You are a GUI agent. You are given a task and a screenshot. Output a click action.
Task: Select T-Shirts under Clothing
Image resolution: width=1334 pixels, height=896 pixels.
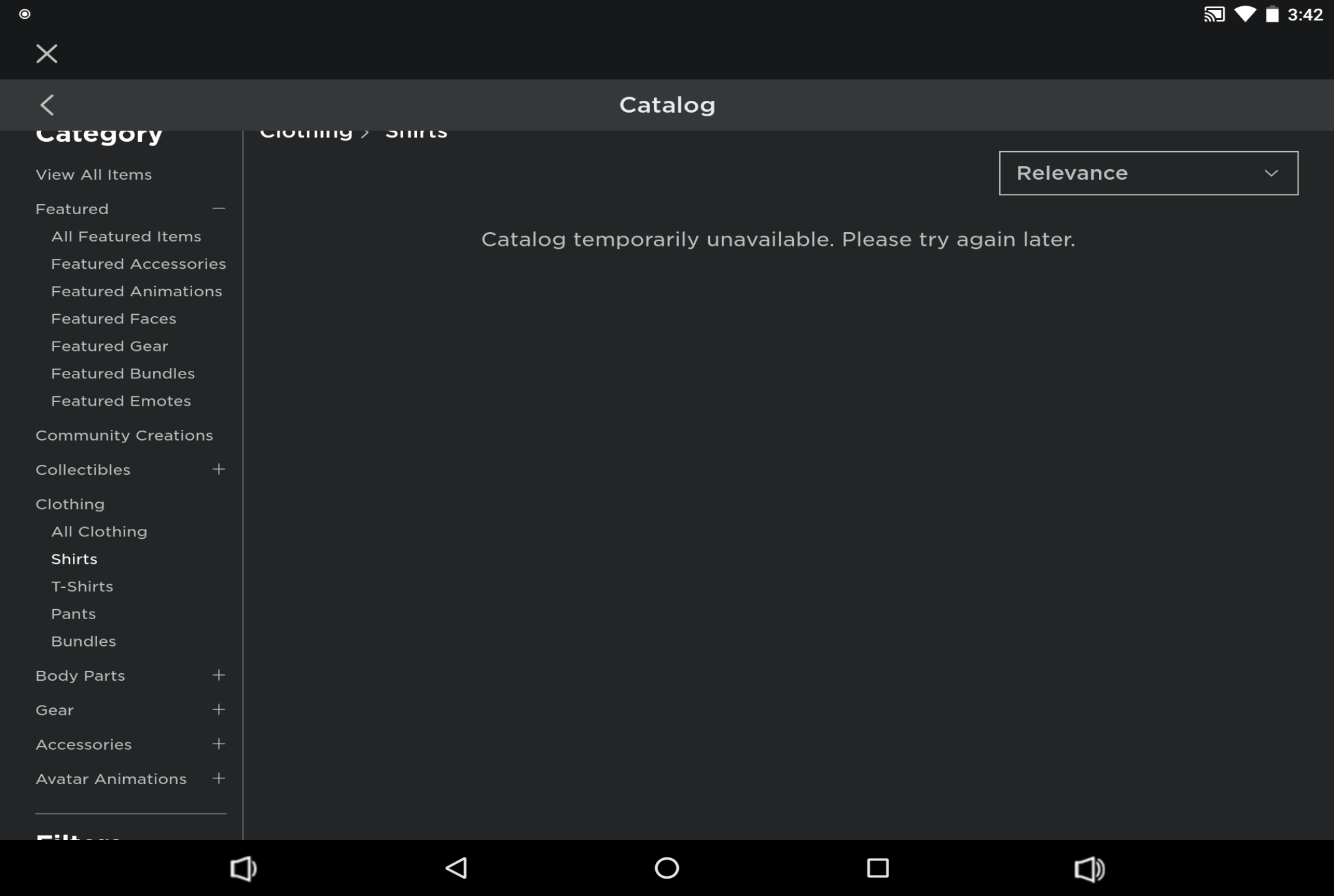[x=82, y=586]
